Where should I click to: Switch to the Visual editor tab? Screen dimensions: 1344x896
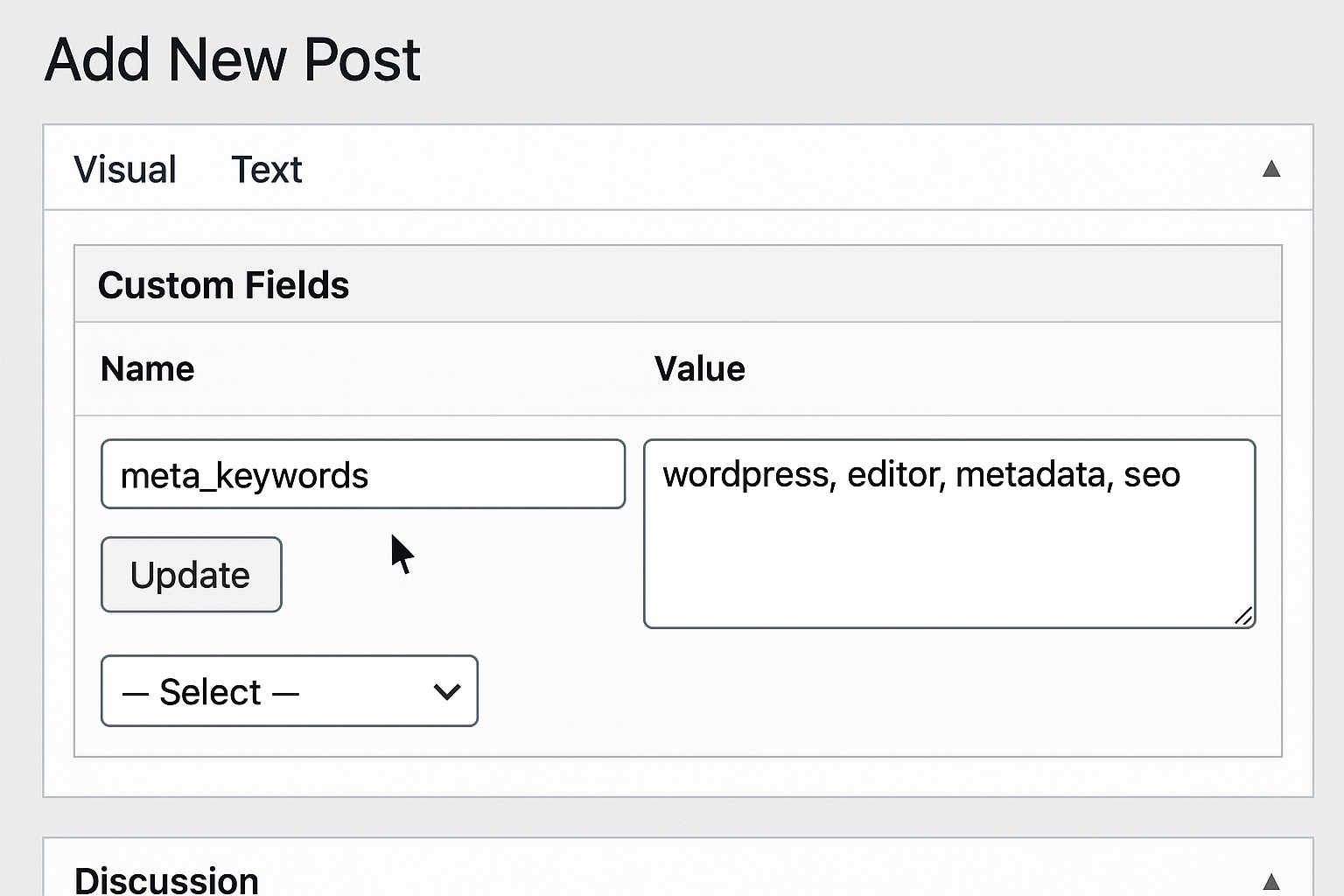click(125, 170)
